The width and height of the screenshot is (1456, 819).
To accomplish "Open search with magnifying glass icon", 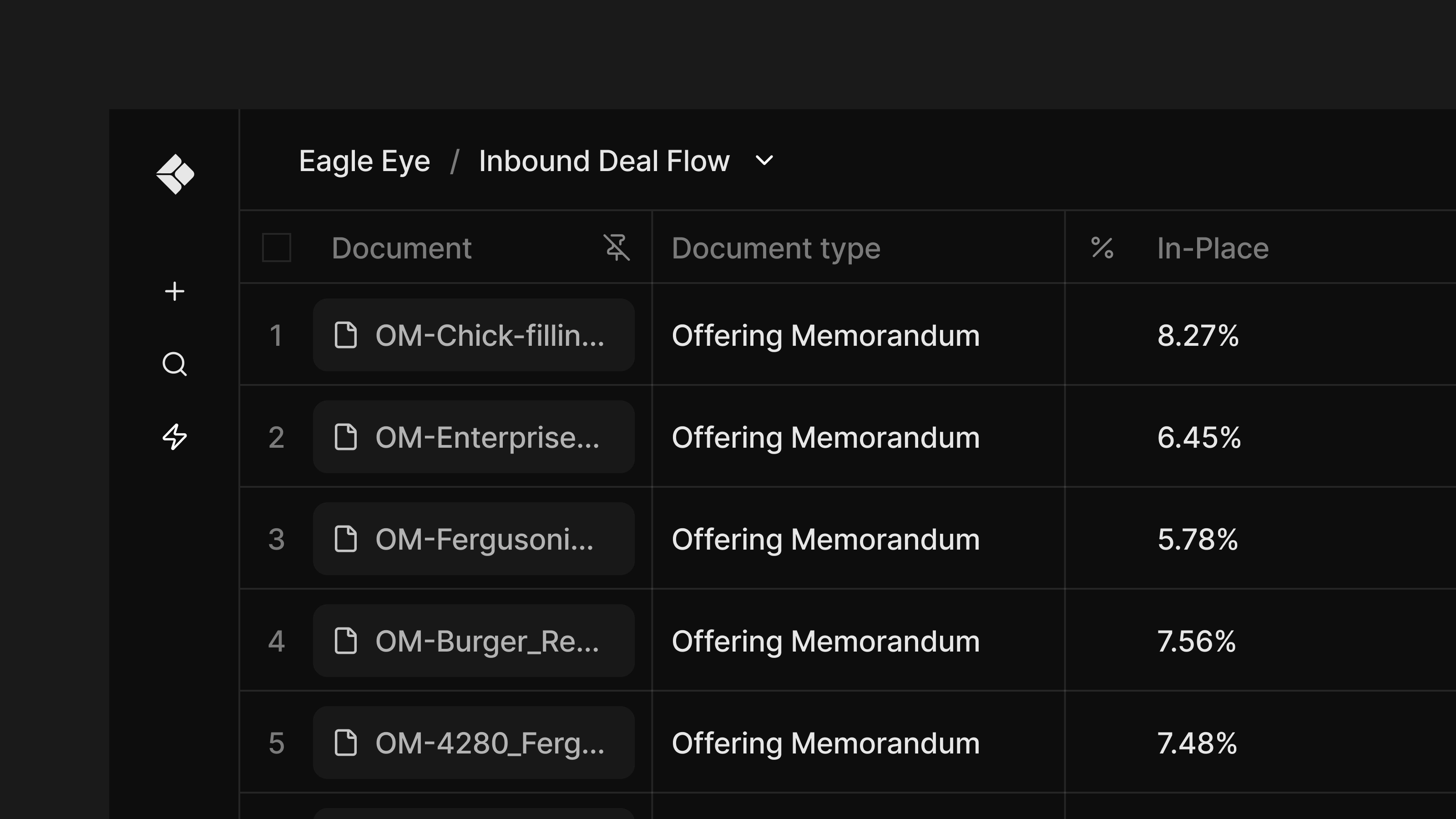I will [x=175, y=364].
